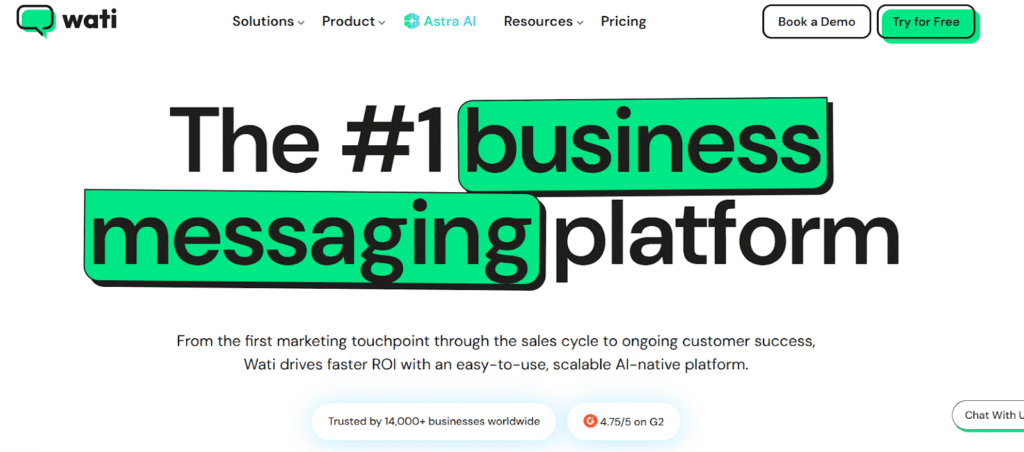1024x452 pixels.
Task: Click the highlighted word business in headline
Action: coord(642,146)
